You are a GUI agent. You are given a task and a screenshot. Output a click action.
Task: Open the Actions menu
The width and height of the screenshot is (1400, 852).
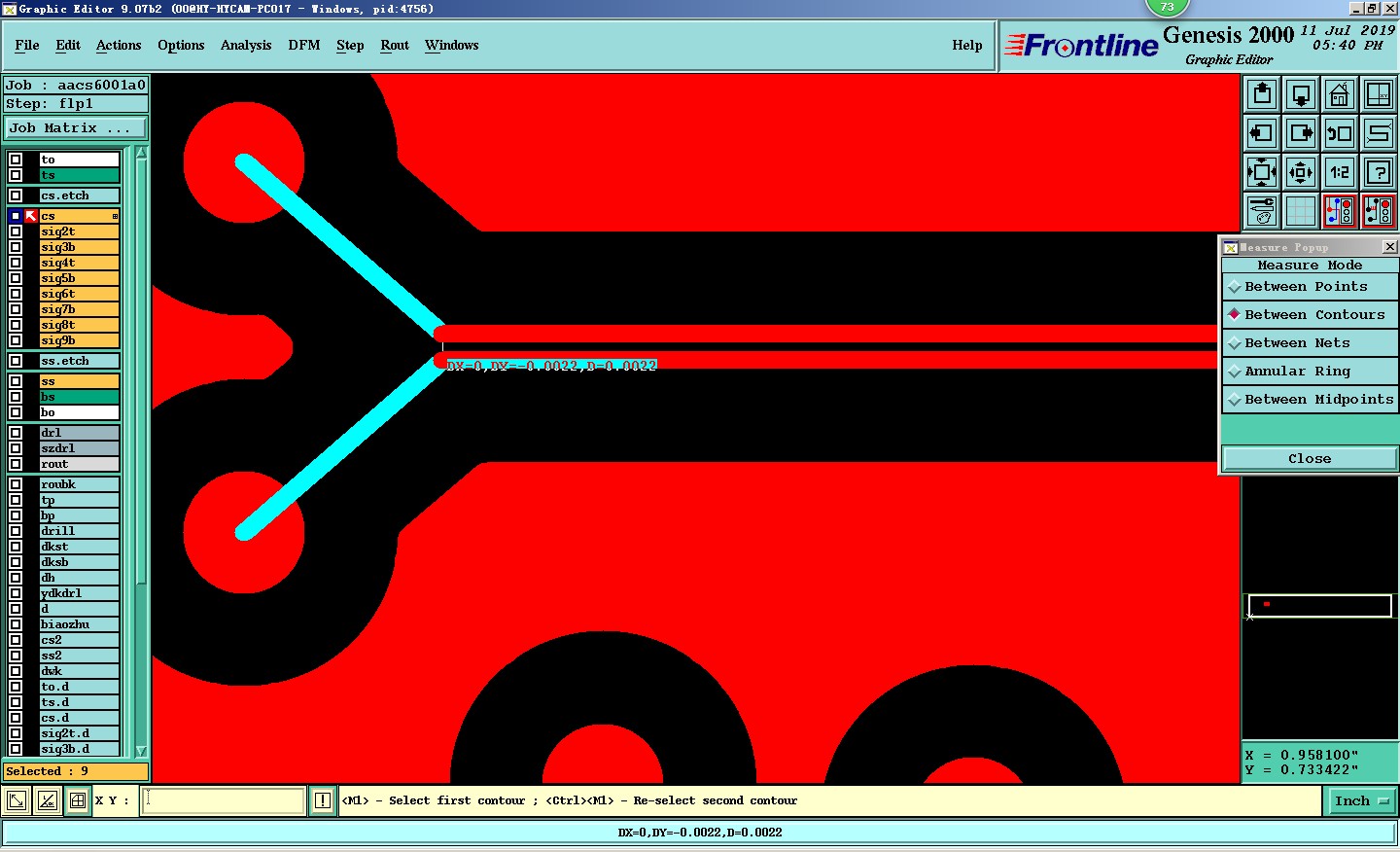[119, 45]
